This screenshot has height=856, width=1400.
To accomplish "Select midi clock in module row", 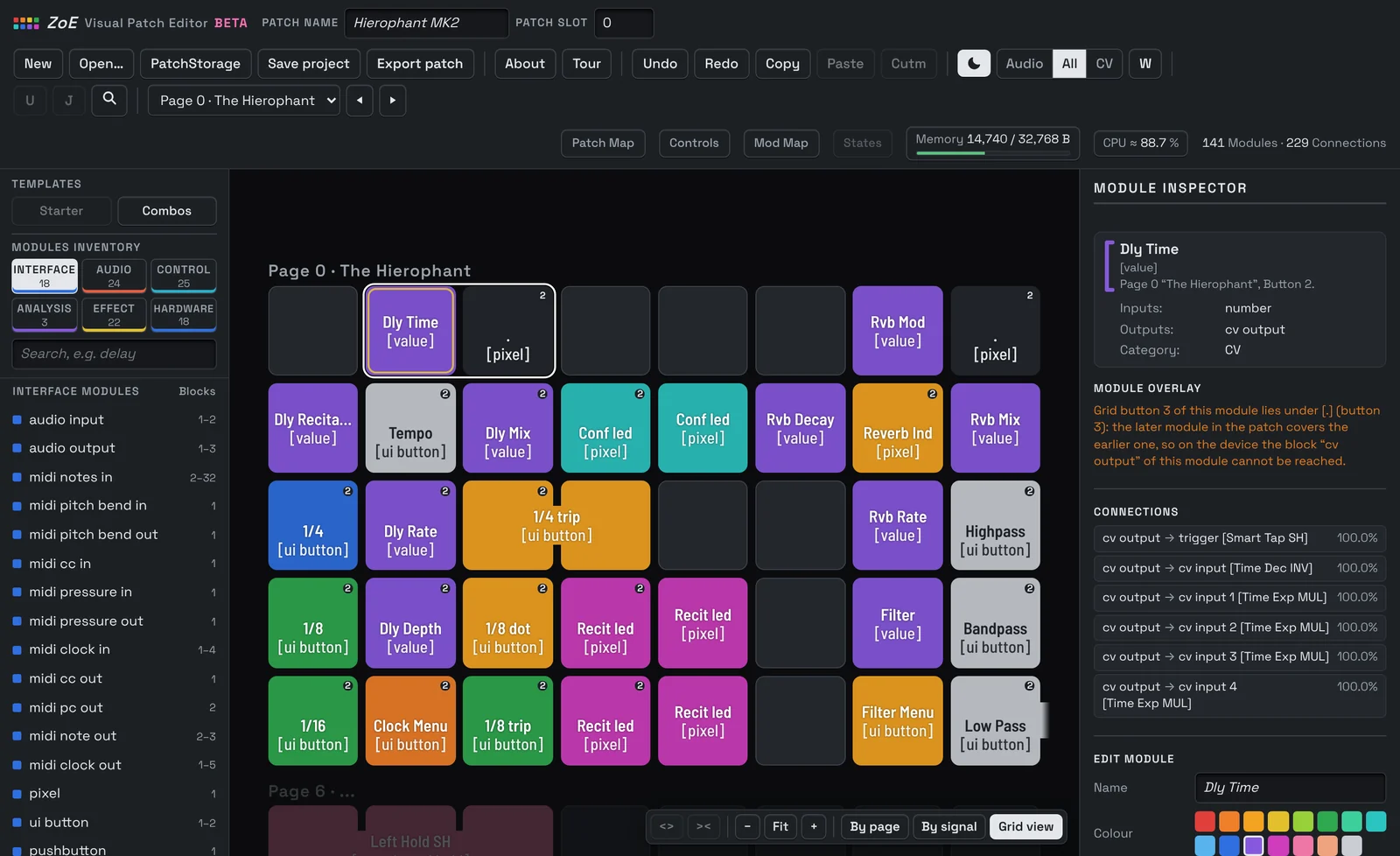I will tap(114, 649).
